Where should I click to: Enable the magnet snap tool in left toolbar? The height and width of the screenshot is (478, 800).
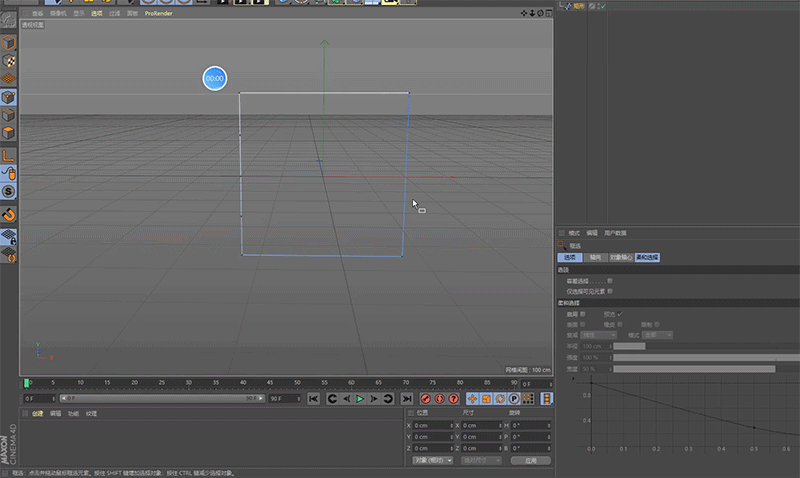click(x=8, y=214)
